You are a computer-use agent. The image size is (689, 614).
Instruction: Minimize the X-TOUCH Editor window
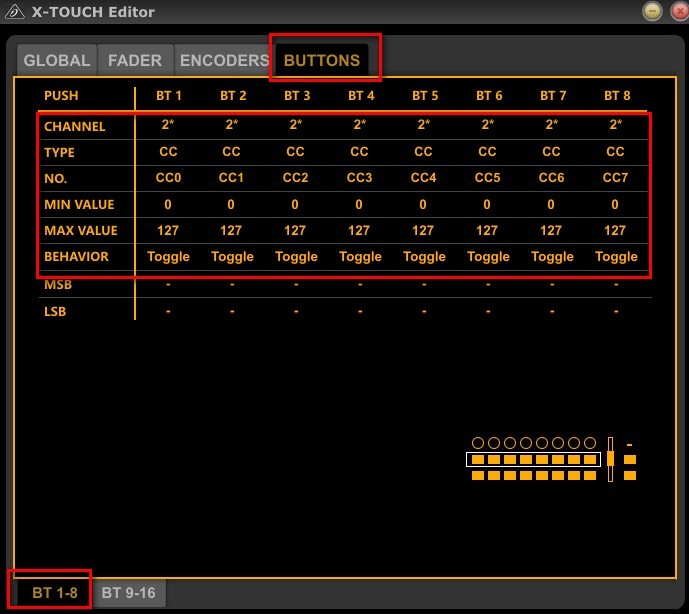click(x=652, y=11)
